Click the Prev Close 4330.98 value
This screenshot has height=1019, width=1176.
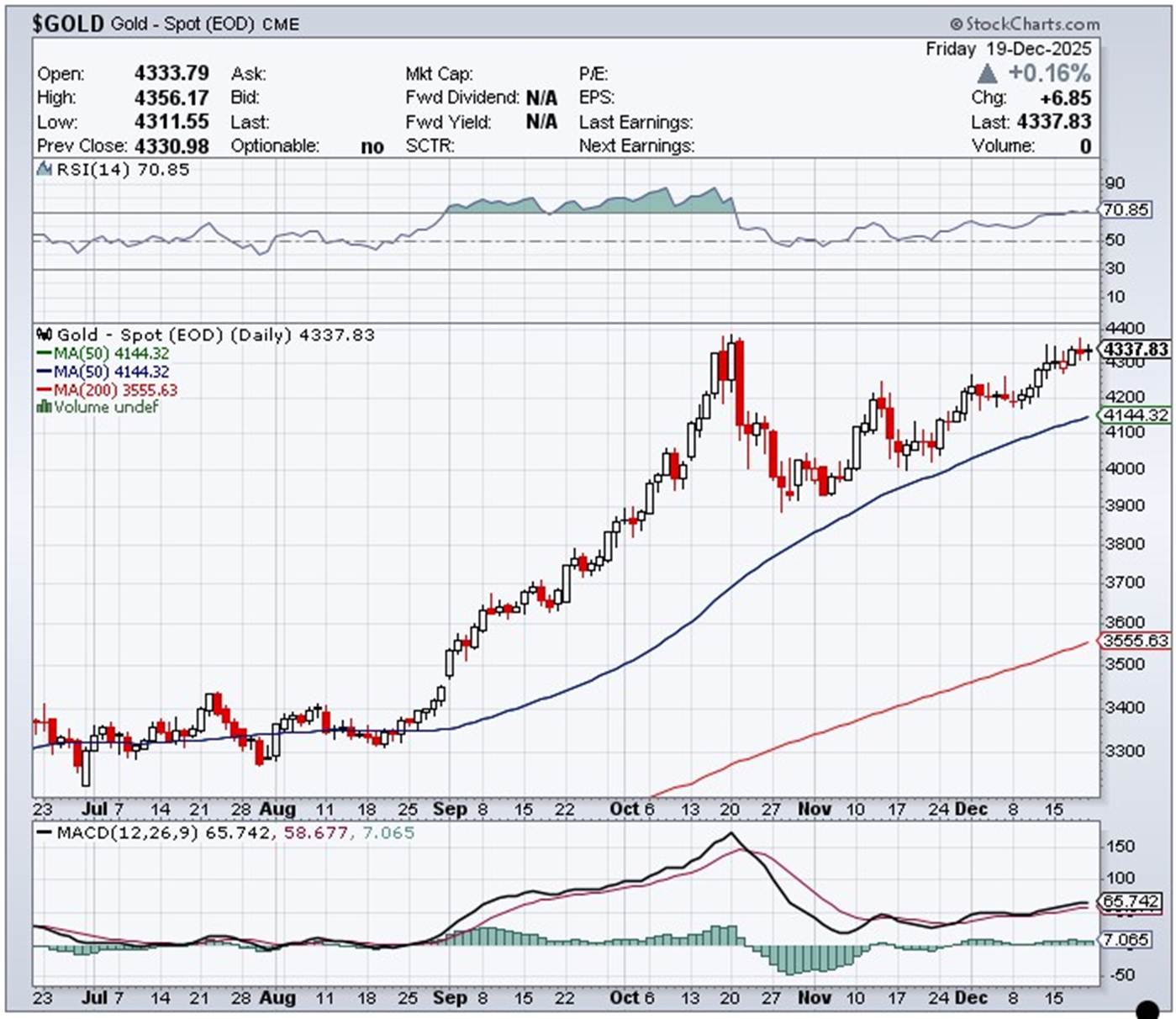click(171, 146)
